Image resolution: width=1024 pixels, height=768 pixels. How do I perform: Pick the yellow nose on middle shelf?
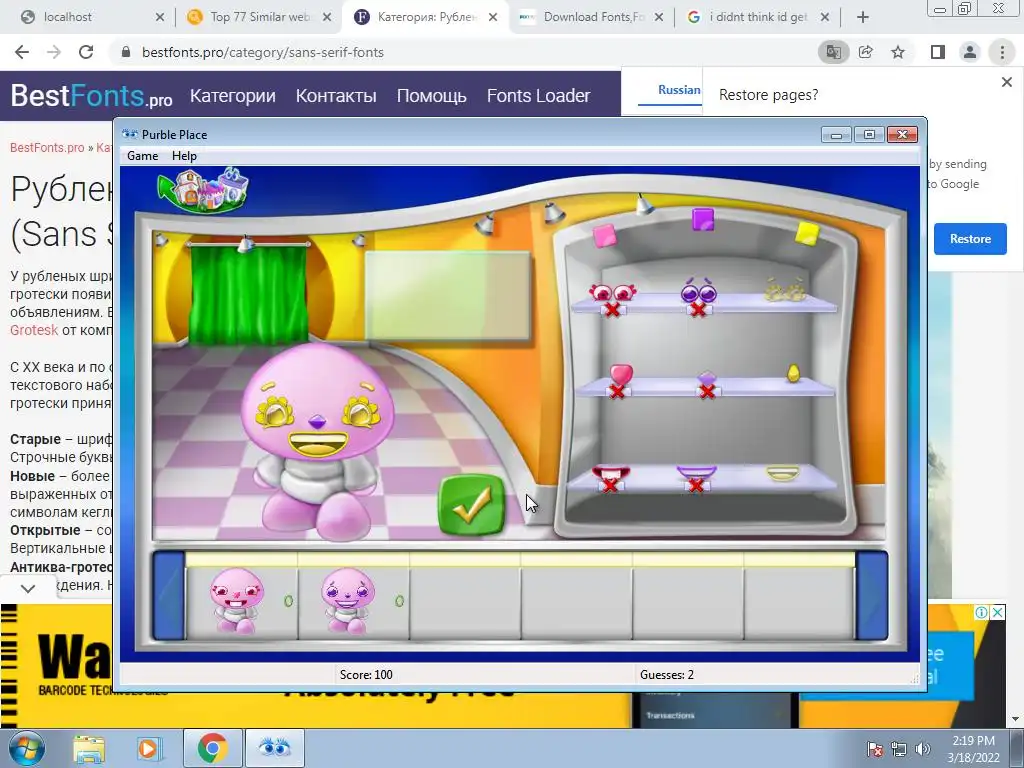click(x=793, y=373)
